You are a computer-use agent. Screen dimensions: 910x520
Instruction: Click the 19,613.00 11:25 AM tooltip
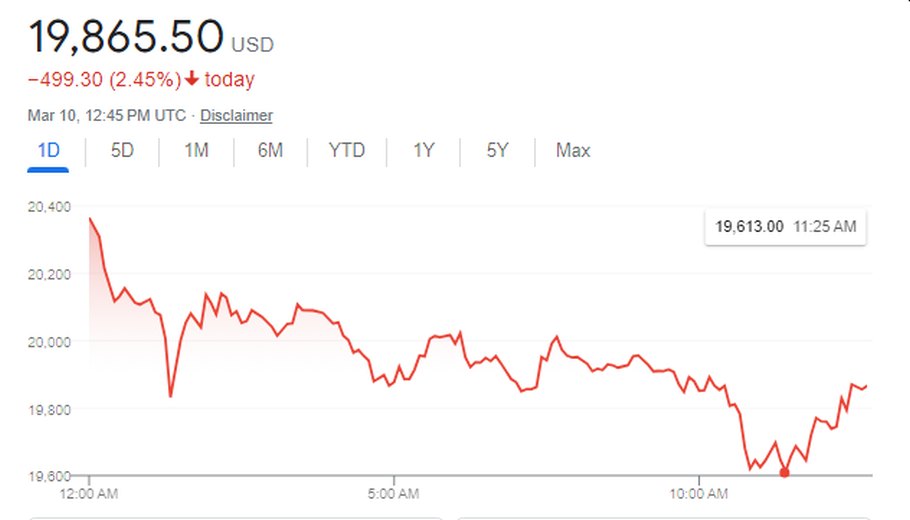point(786,227)
